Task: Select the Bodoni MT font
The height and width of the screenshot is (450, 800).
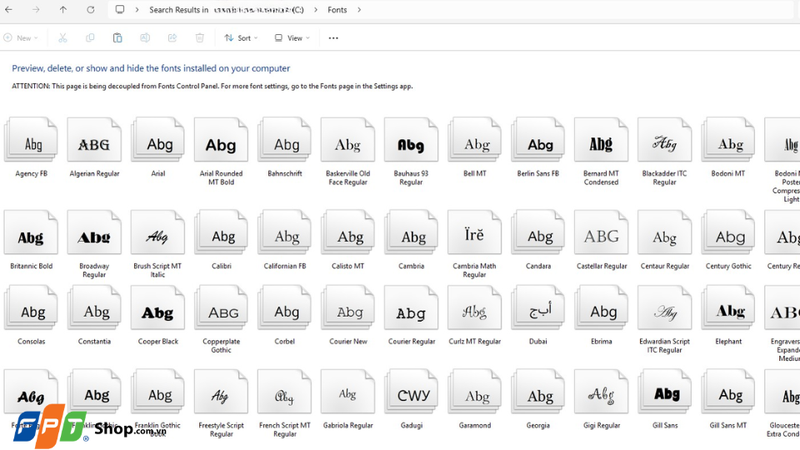Action: 728,147
